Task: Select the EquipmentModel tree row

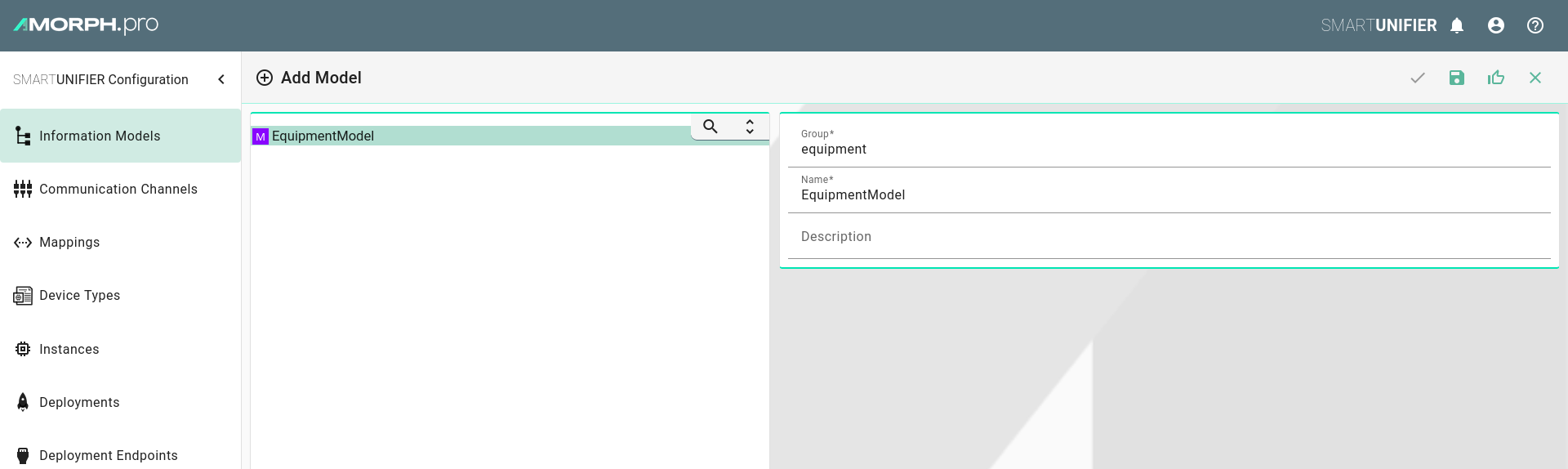Action: tap(510, 136)
